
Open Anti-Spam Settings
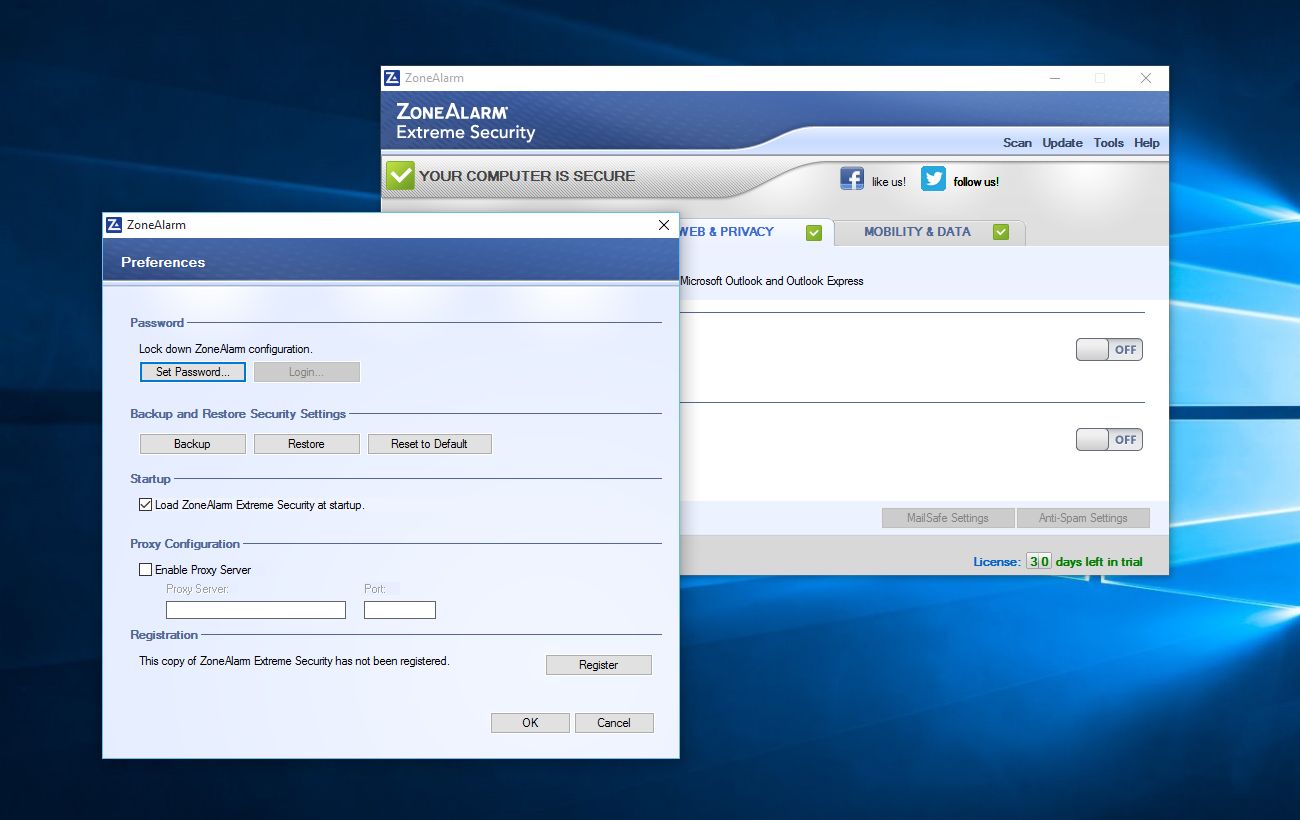coord(1083,518)
